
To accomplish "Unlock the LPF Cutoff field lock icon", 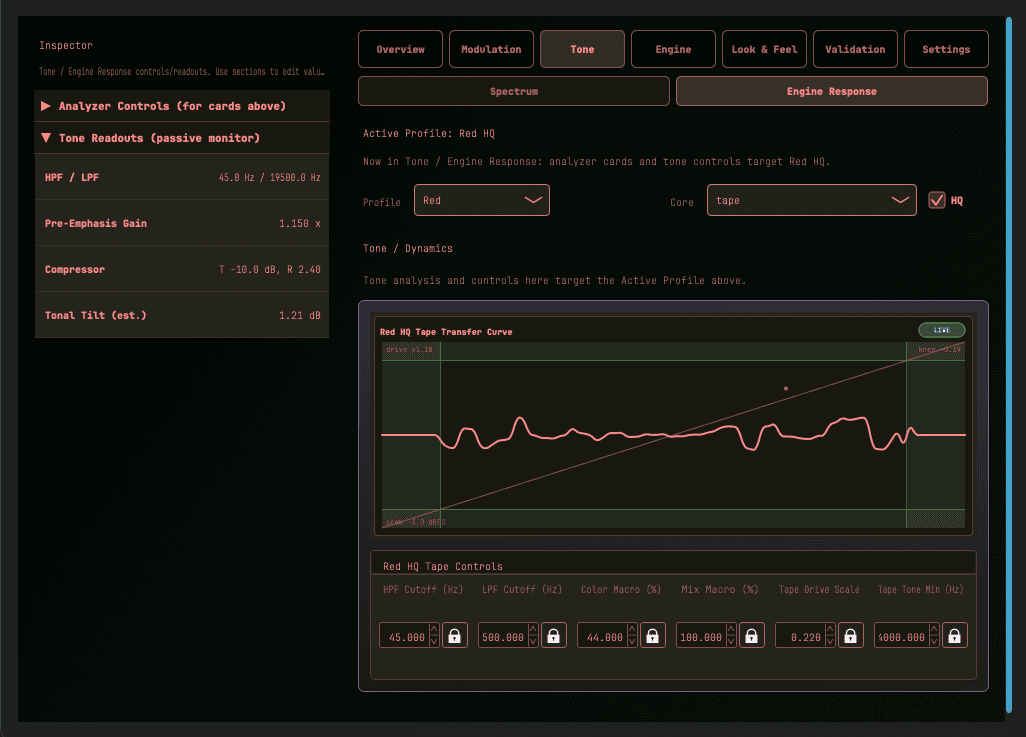I will [553, 635].
